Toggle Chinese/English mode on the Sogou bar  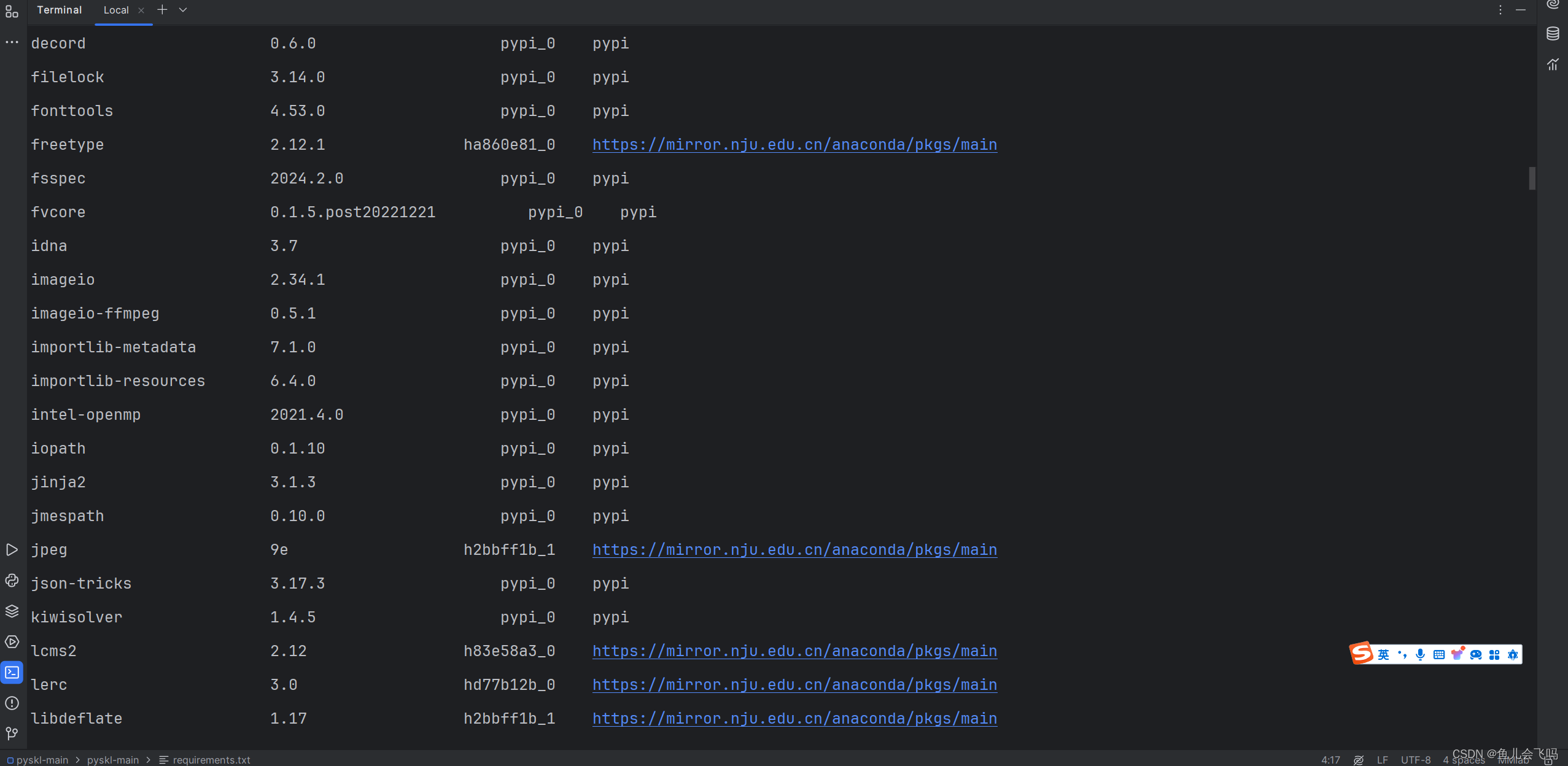pos(1383,654)
